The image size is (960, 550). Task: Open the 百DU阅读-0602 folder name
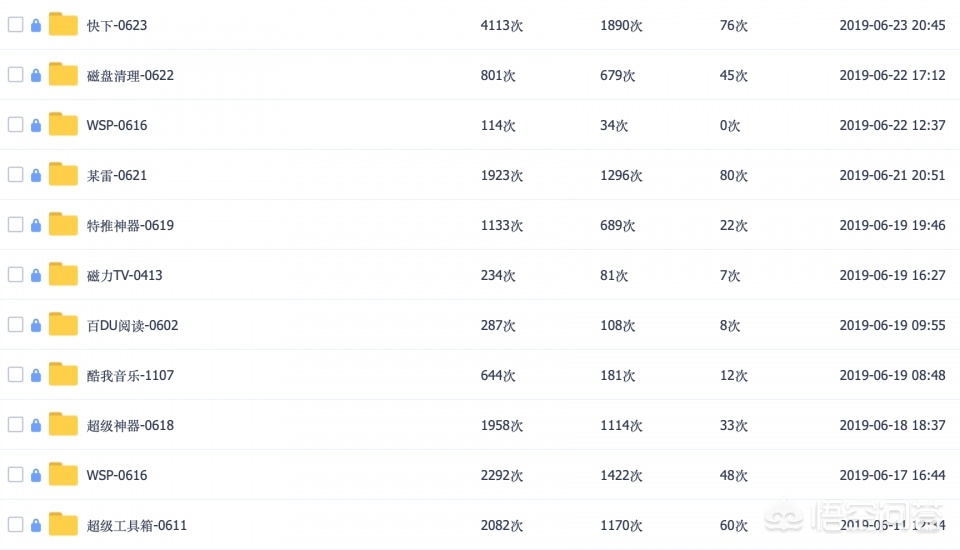[132, 325]
